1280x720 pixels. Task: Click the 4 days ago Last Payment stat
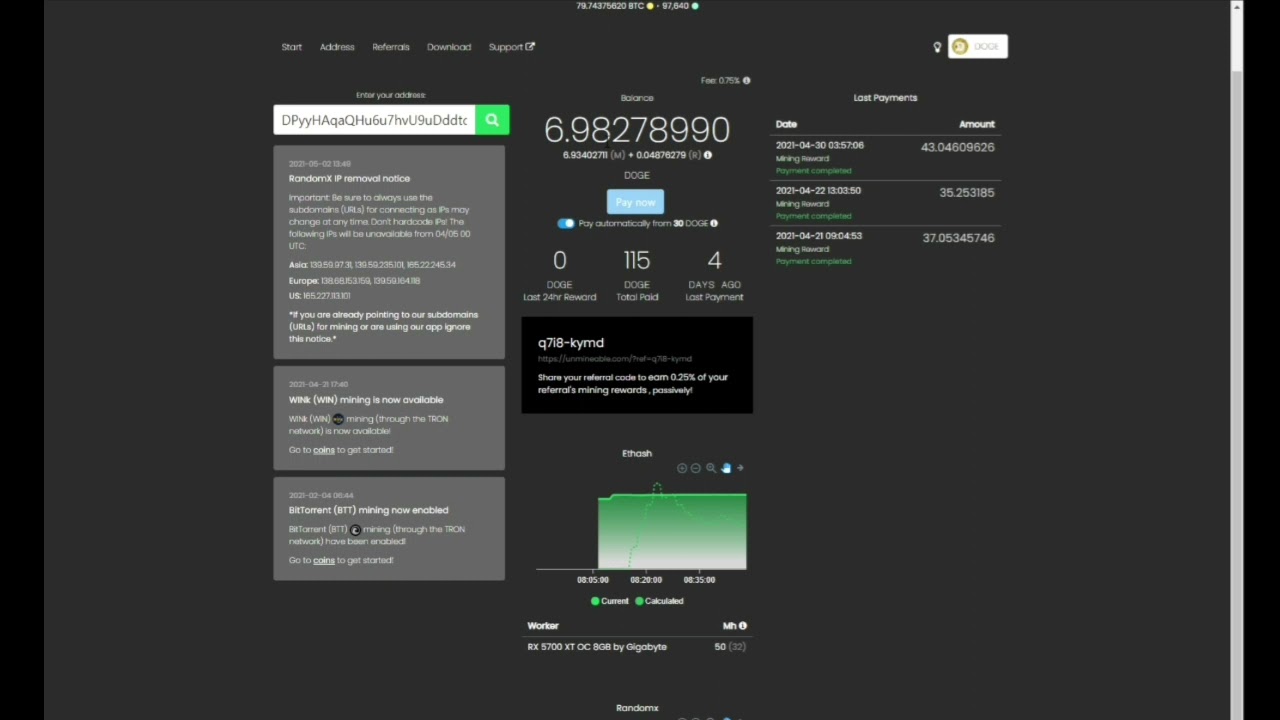coord(714,274)
